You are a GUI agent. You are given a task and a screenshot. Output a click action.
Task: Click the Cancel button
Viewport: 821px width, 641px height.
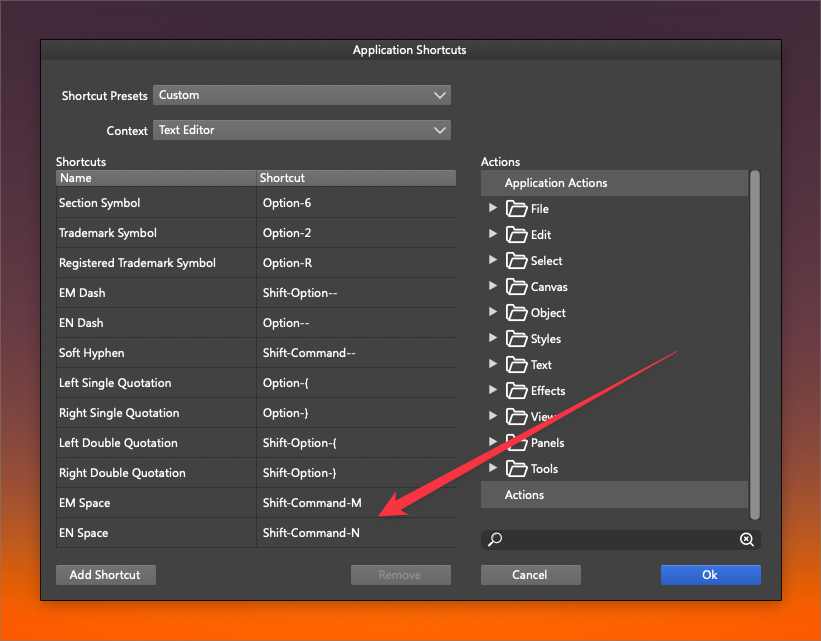[x=530, y=575]
